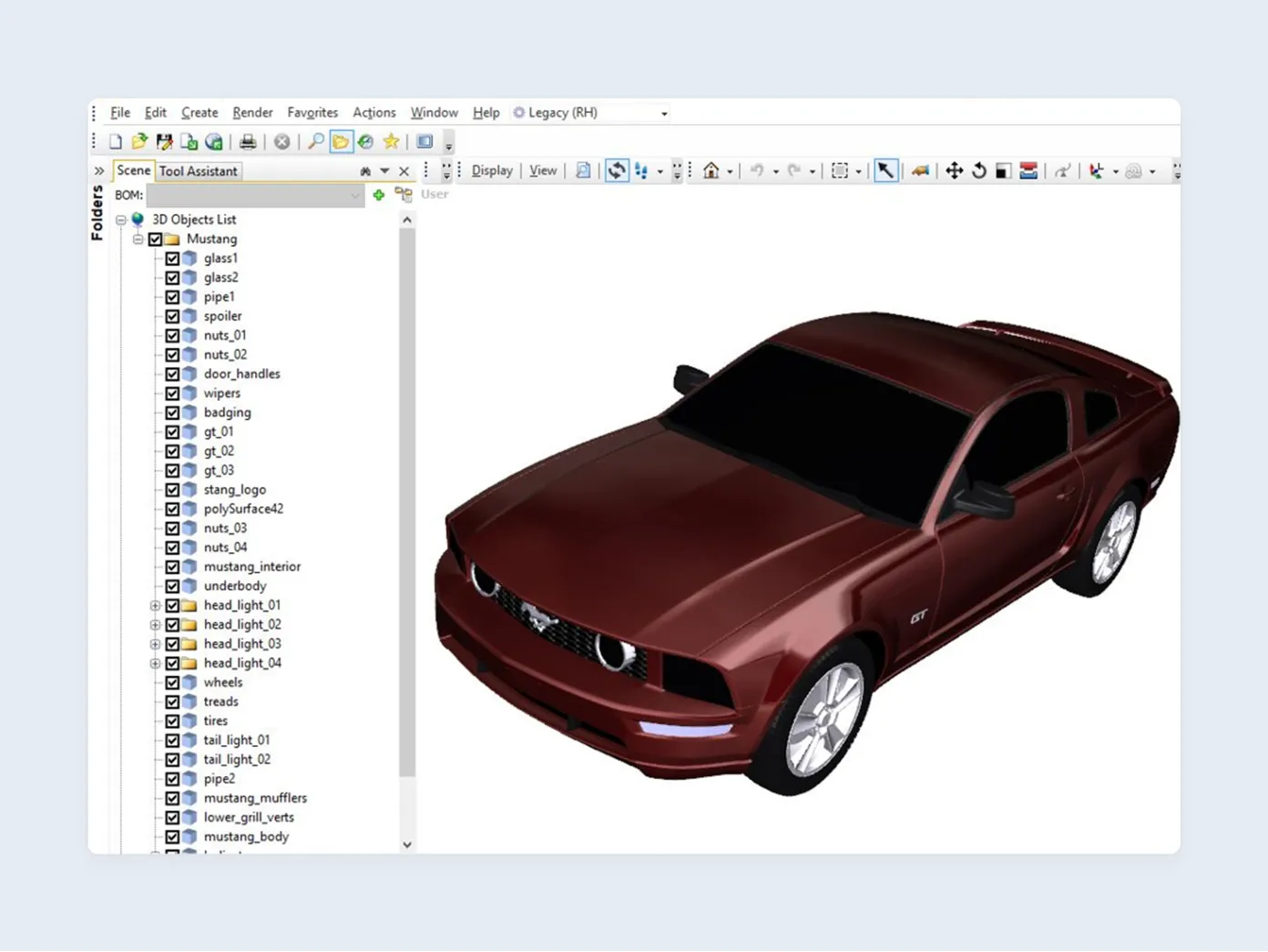Open the Edit menu
The image size is (1268, 952).
coord(156,113)
